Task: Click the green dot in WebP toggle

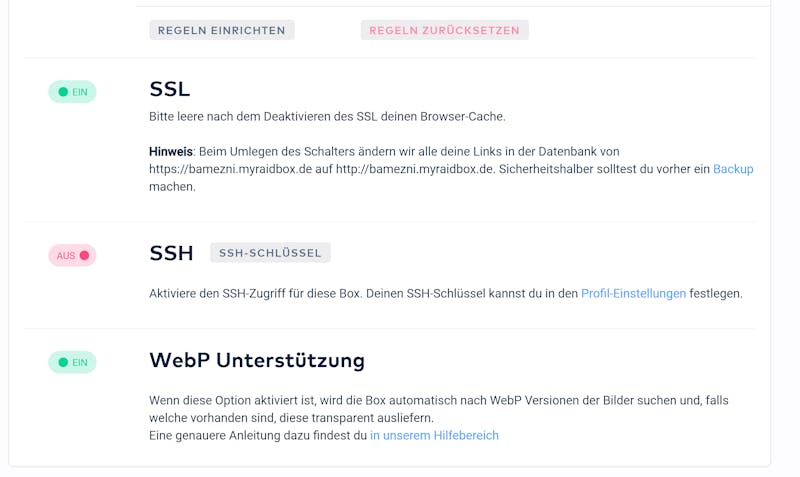Action: [x=63, y=362]
